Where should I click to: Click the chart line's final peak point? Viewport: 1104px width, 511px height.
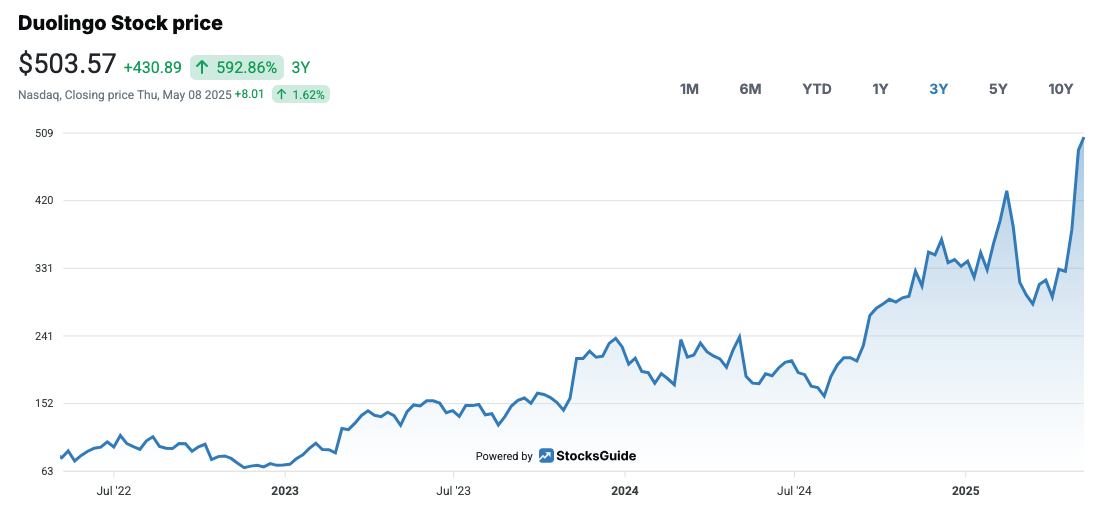1084,138
